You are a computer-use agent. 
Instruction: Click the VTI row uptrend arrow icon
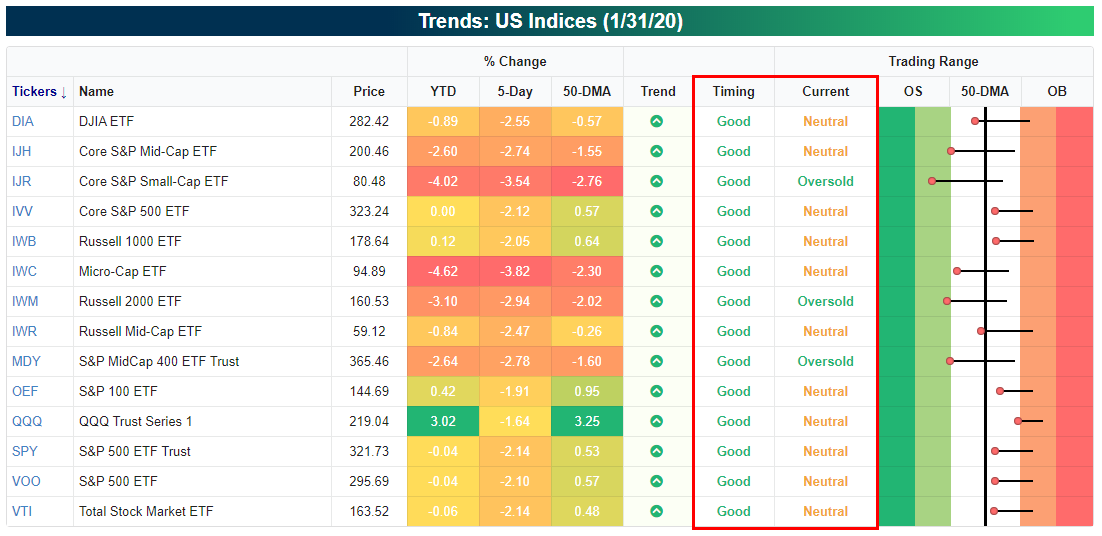pos(656,511)
